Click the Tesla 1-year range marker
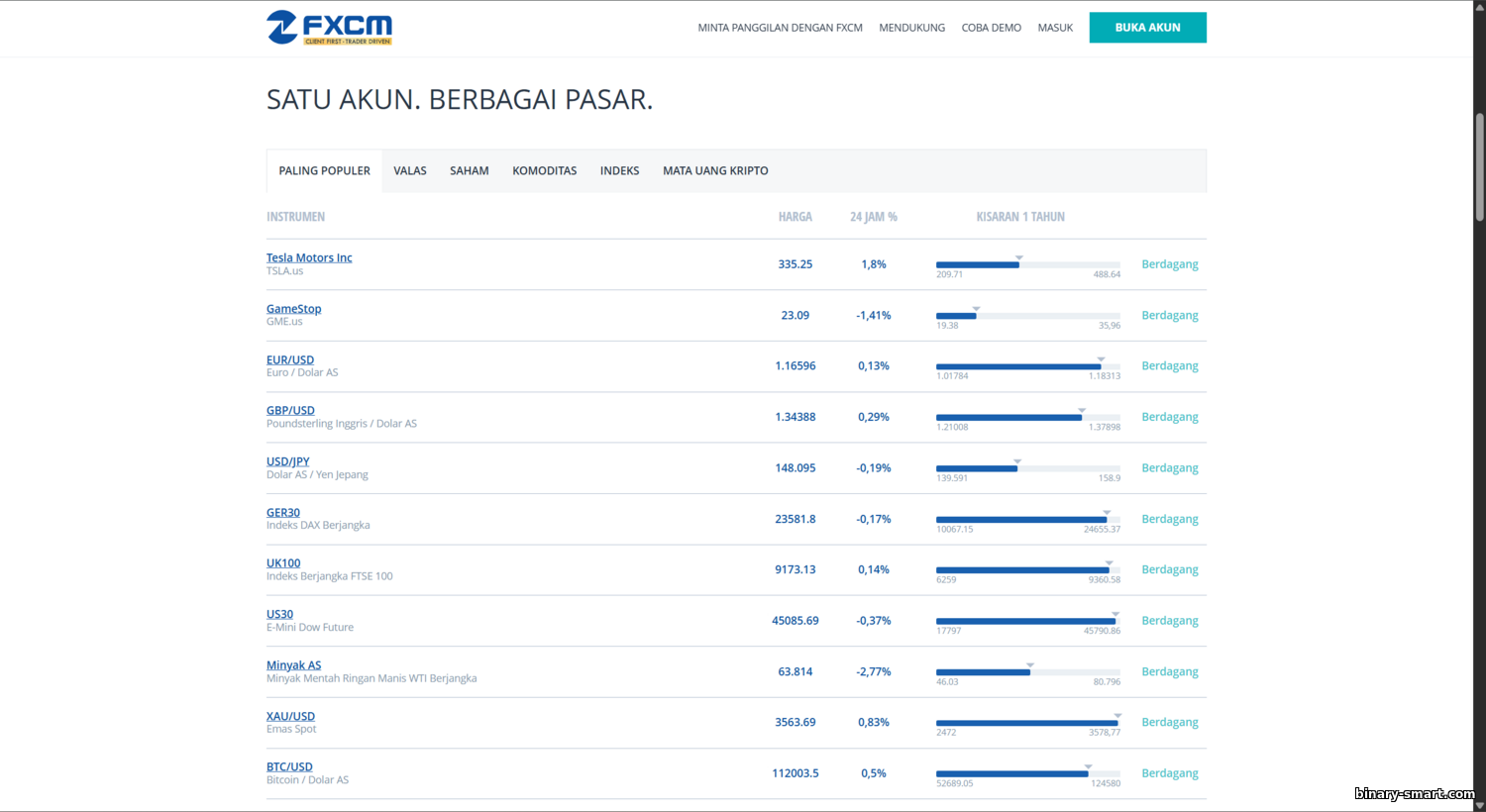Image resolution: width=1486 pixels, height=812 pixels. [x=1018, y=258]
